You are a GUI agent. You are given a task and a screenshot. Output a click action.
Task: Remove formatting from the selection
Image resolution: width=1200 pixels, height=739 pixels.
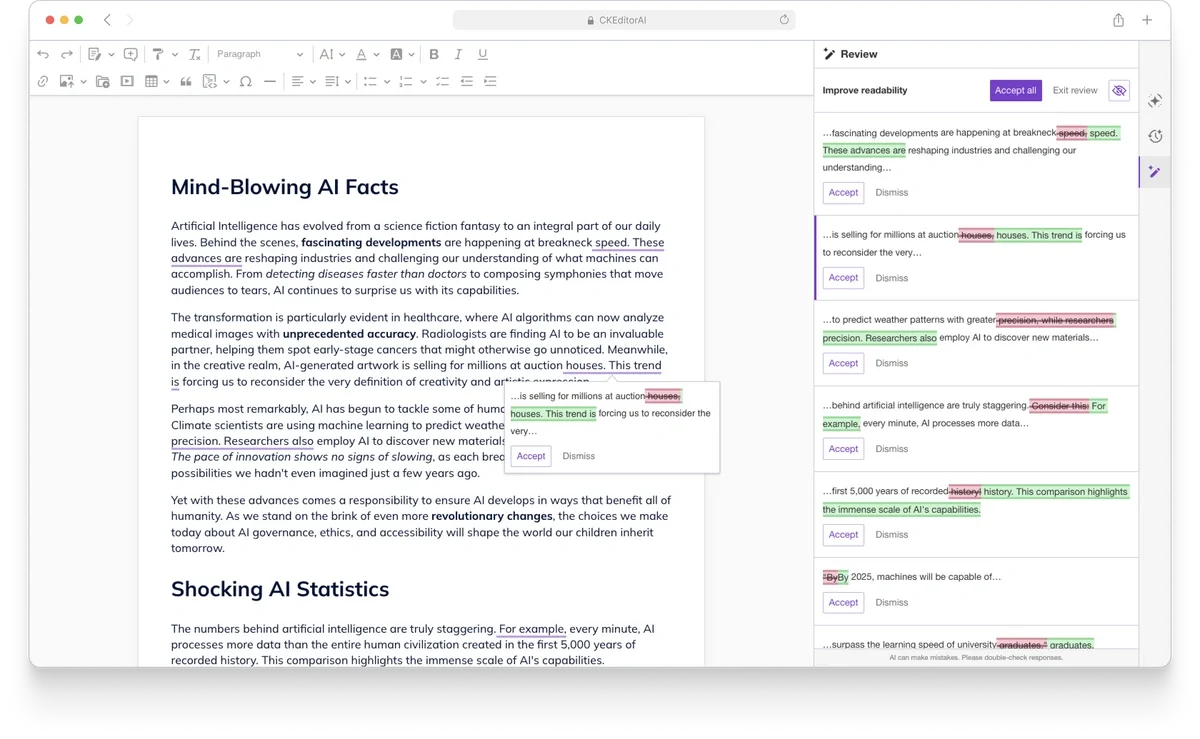pyautogui.click(x=195, y=54)
